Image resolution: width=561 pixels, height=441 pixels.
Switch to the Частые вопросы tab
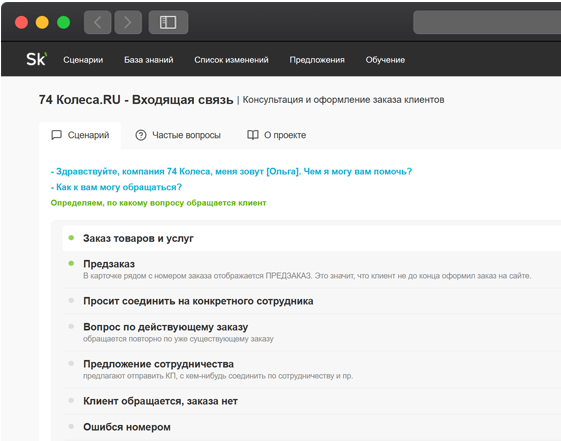178,135
